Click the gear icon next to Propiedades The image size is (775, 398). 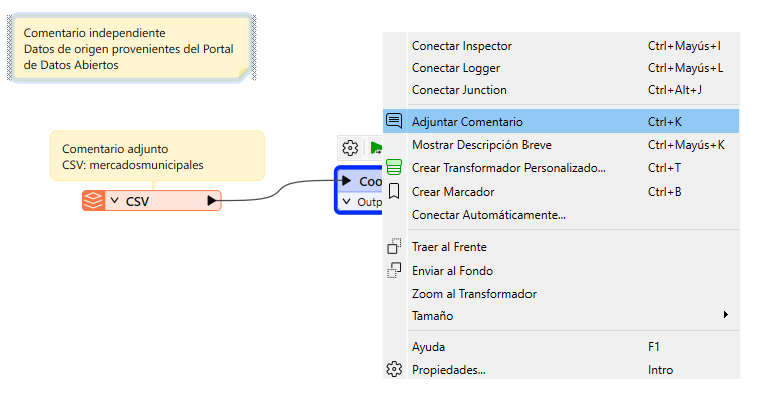pyautogui.click(x=394, y=369)
